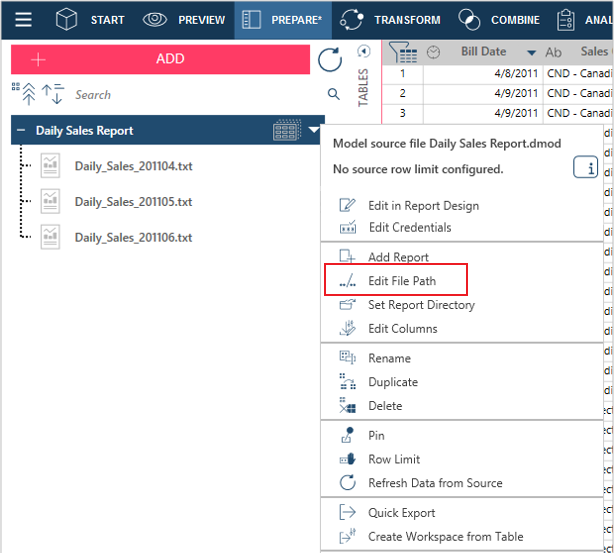The width and height of the screenshot is (614, 553).
Task: Collapse the Tables panel arrow
Action: [x=363, y=52]
